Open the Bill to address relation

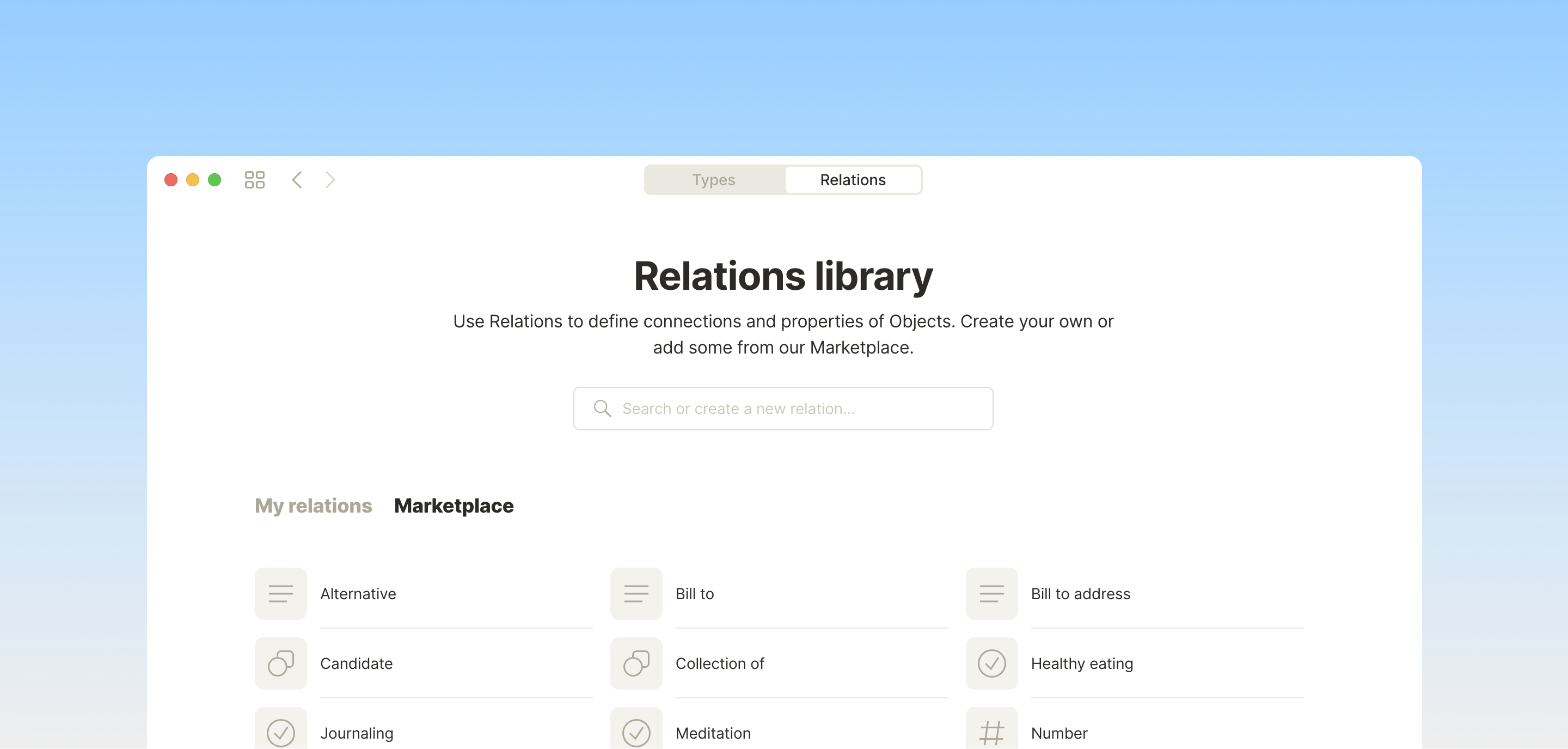click(1135, 594)
